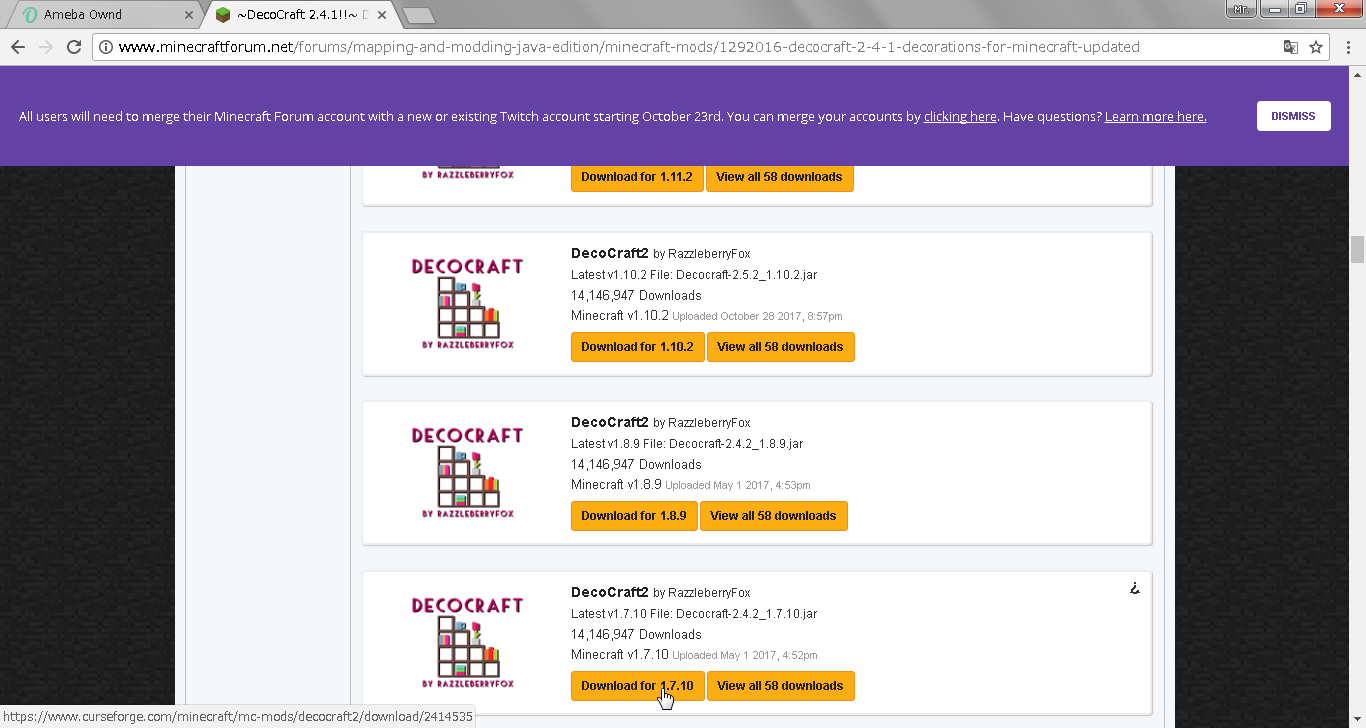Bookmark this page with the star icon
Screen dimensions: 1366x728
[x=1316, y=47]
